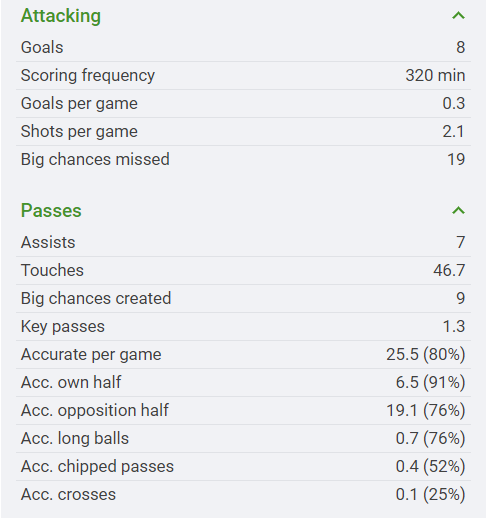Select the Key passes row
The height and width of the screenshot is (518, 497).
[243, 326]
